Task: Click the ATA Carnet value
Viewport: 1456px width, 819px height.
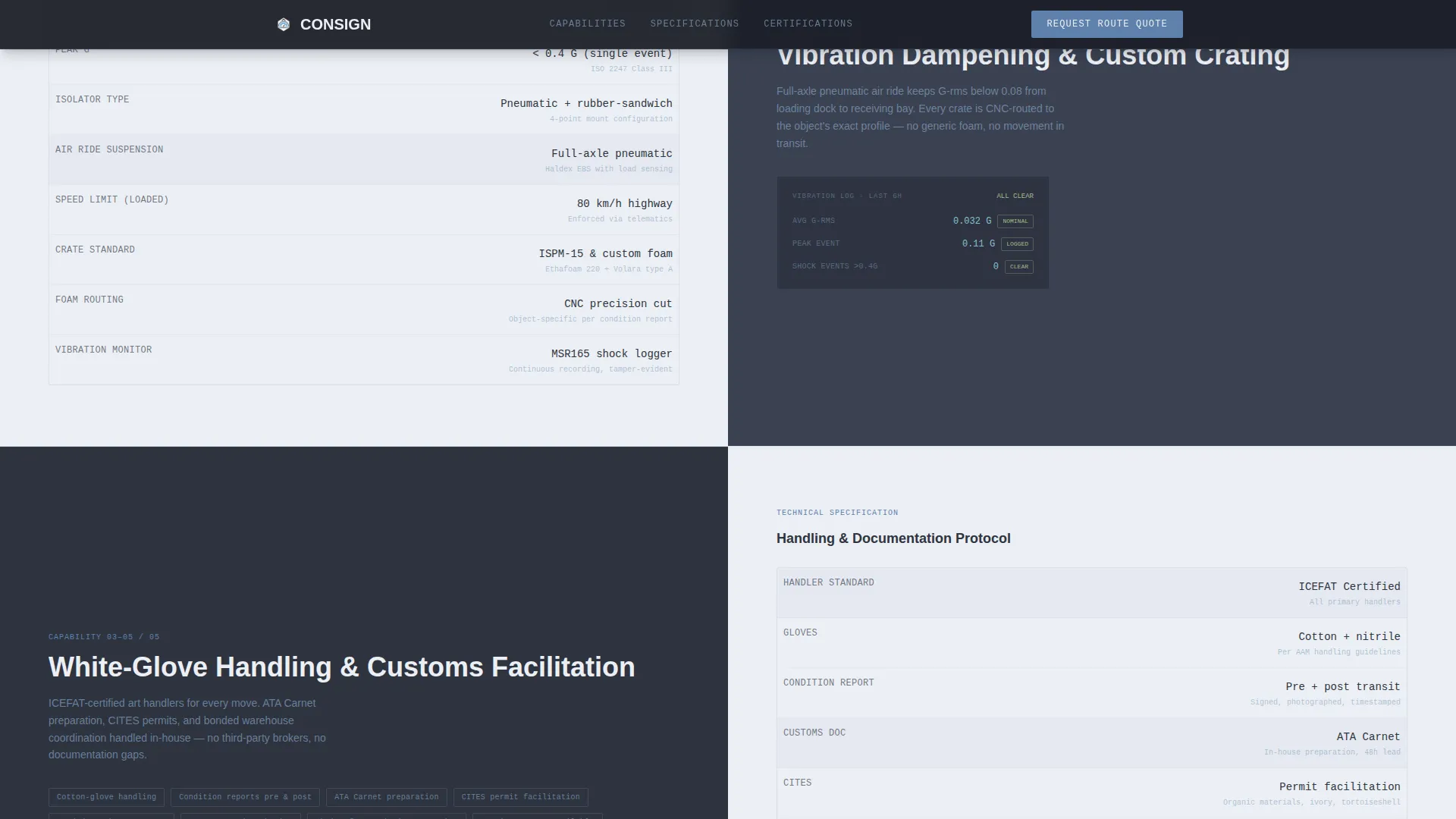Action: coord(1368,736)
